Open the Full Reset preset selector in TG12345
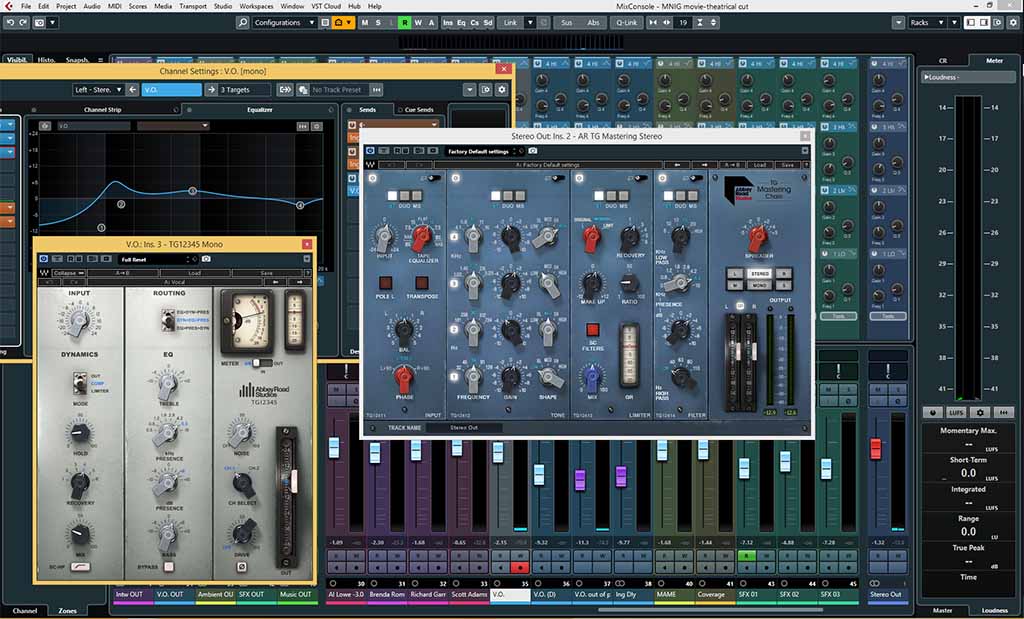Screen dimensions: 1024x619 tap(157, 259)
